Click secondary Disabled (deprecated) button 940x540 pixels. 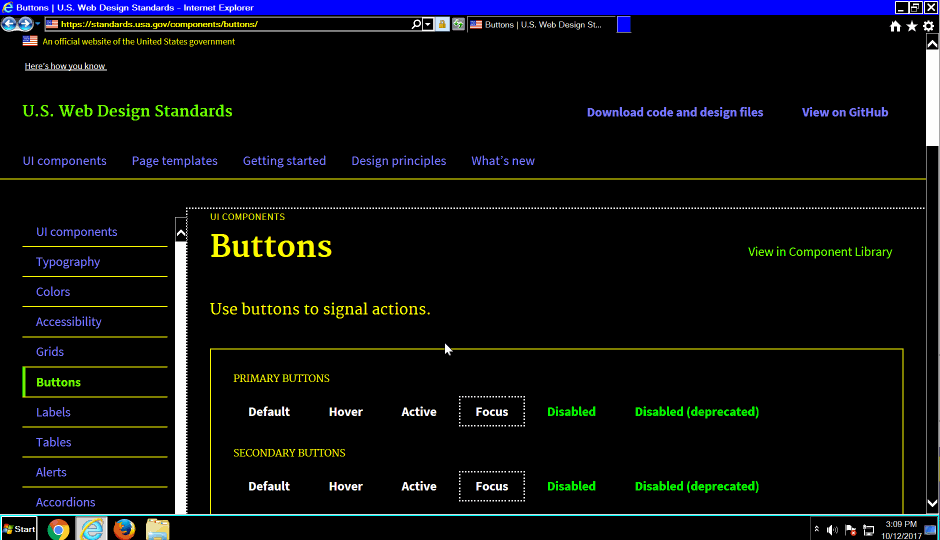pyautogui.click(x=697, y=486)
